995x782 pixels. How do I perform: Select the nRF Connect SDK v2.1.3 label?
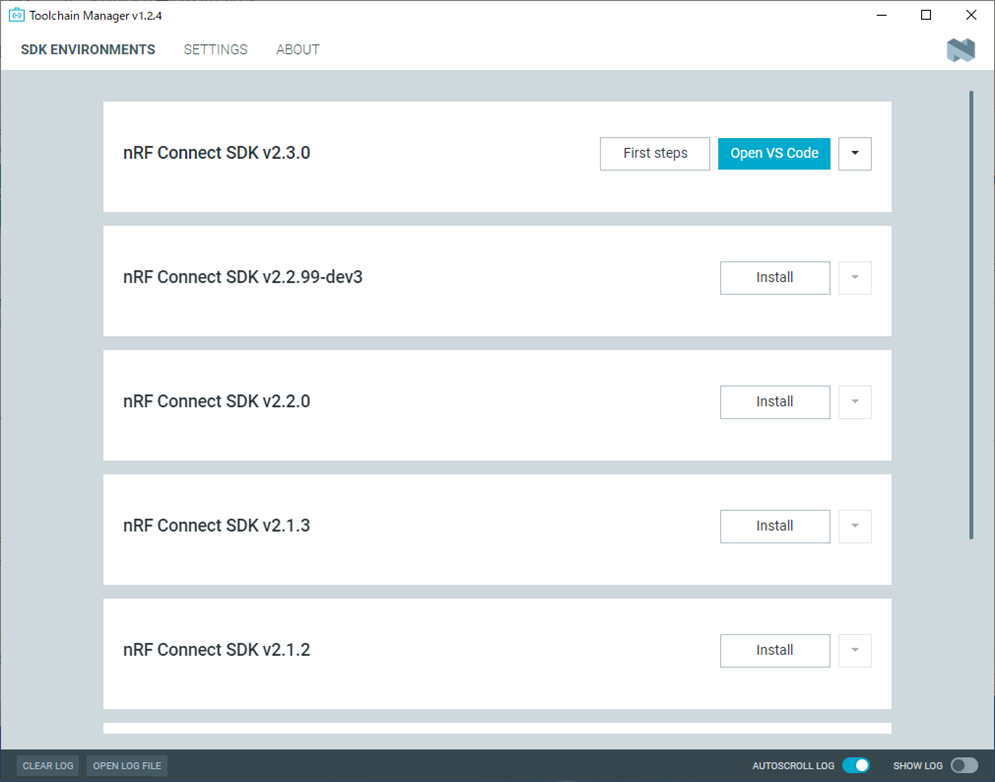coord(216,526)
